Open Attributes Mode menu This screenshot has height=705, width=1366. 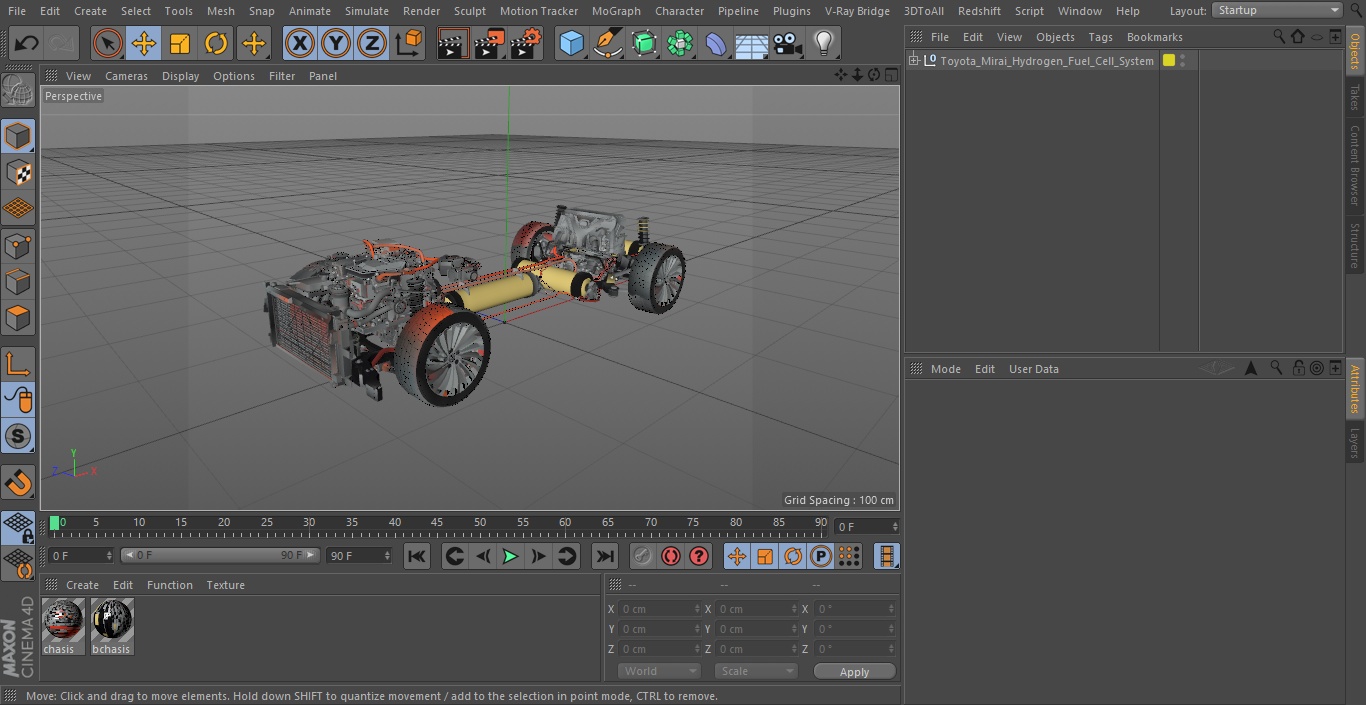(x=945, y=369)
